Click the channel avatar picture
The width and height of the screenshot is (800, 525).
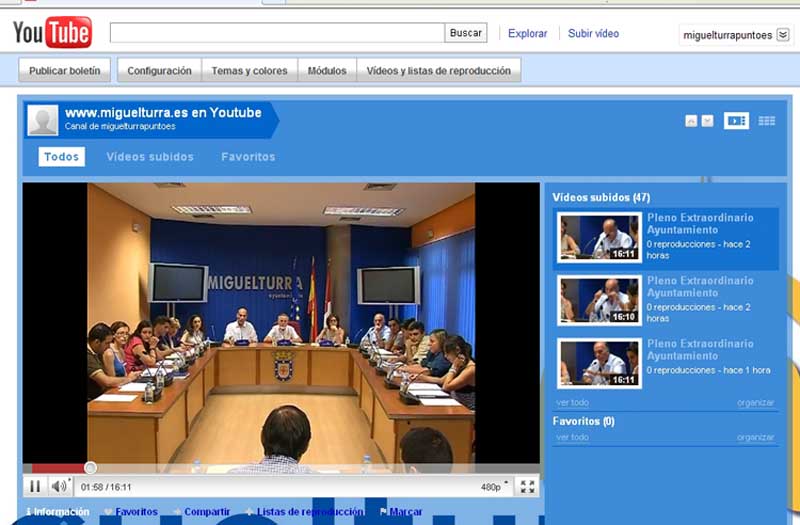click(42, 119)
